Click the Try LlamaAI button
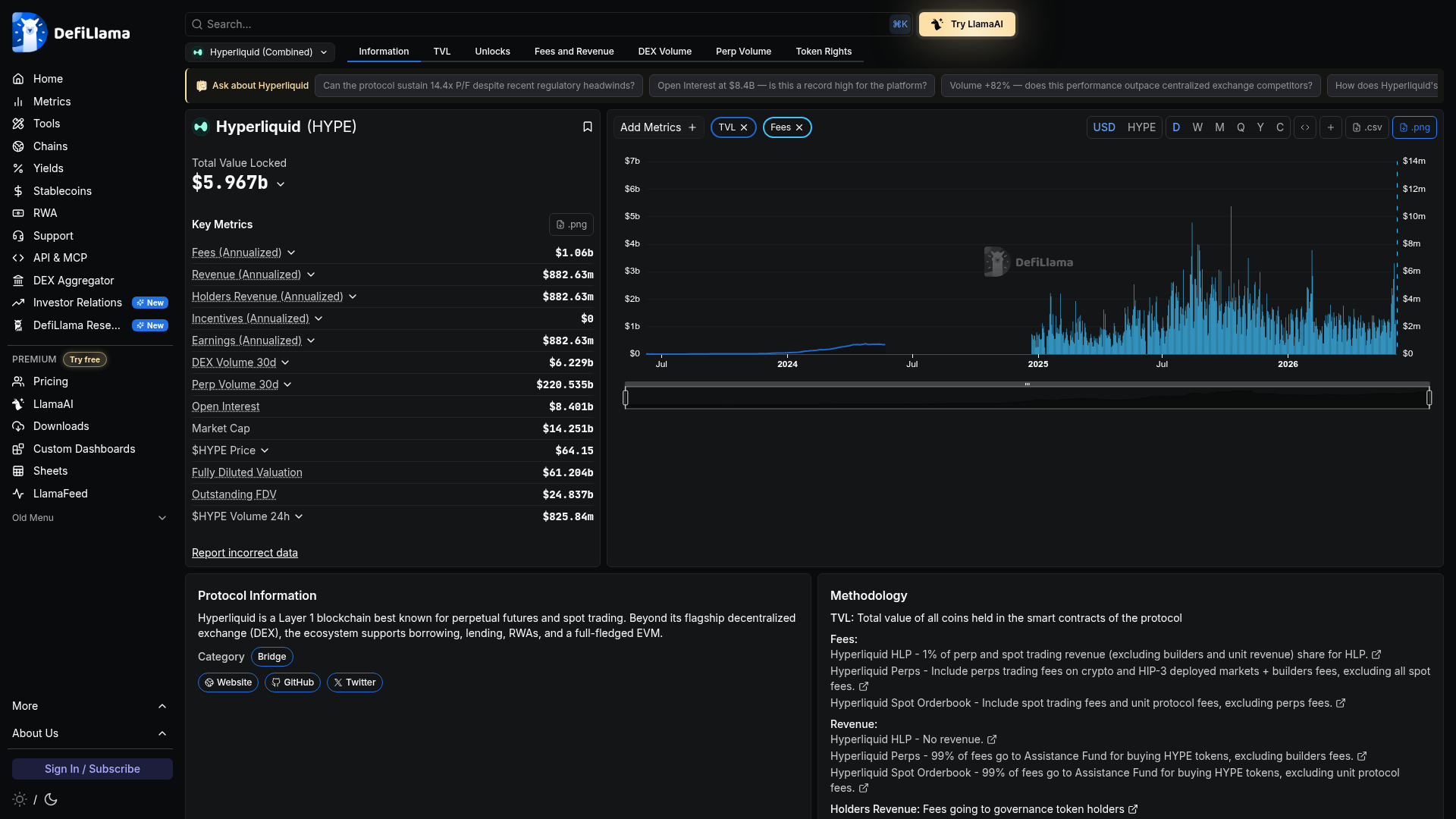This screenshot has width=1456, height=819. [967, 24]
